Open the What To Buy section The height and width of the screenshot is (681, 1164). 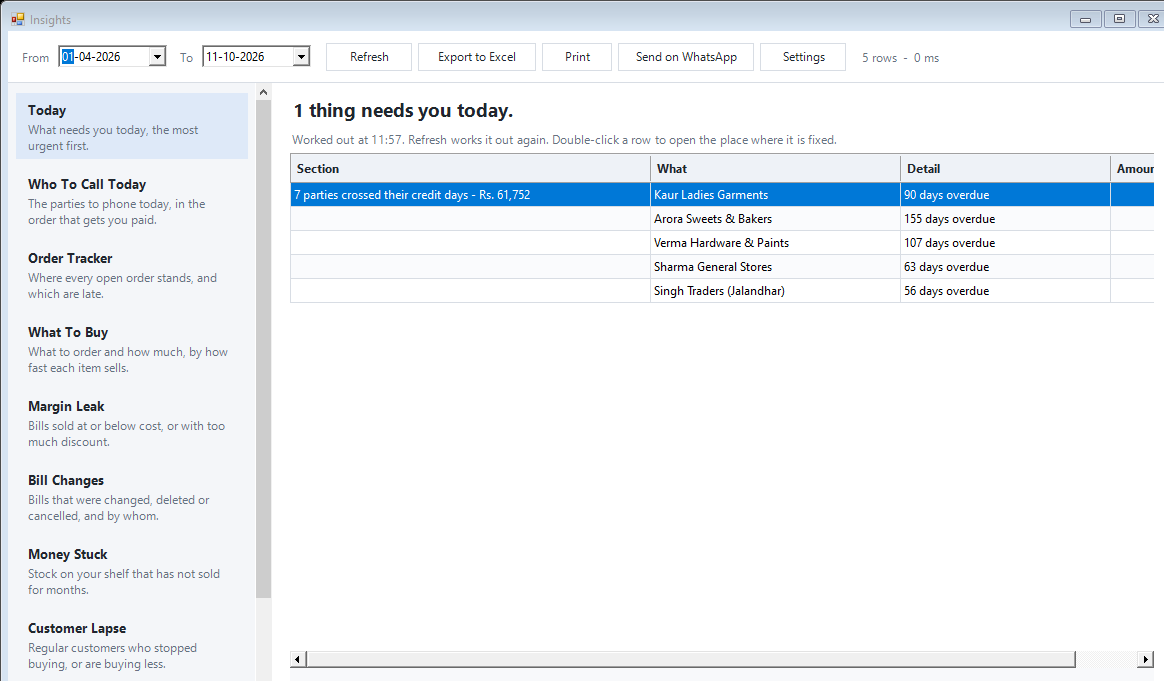coord(132,349)
